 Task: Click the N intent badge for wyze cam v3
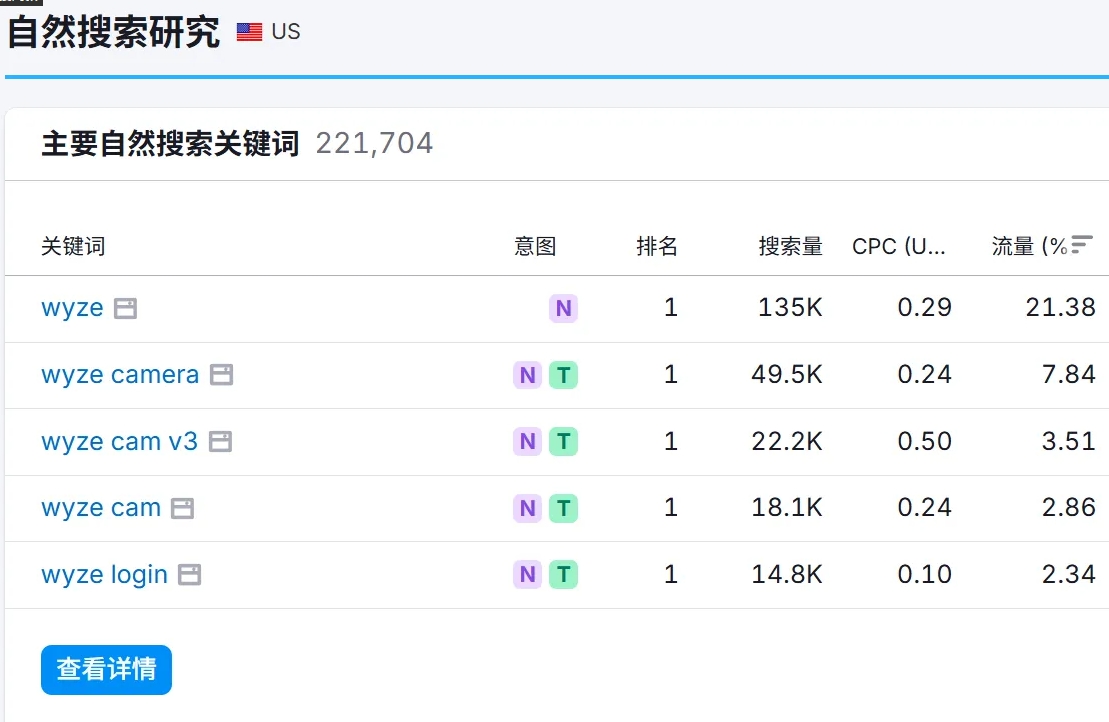tap(527, 441)
